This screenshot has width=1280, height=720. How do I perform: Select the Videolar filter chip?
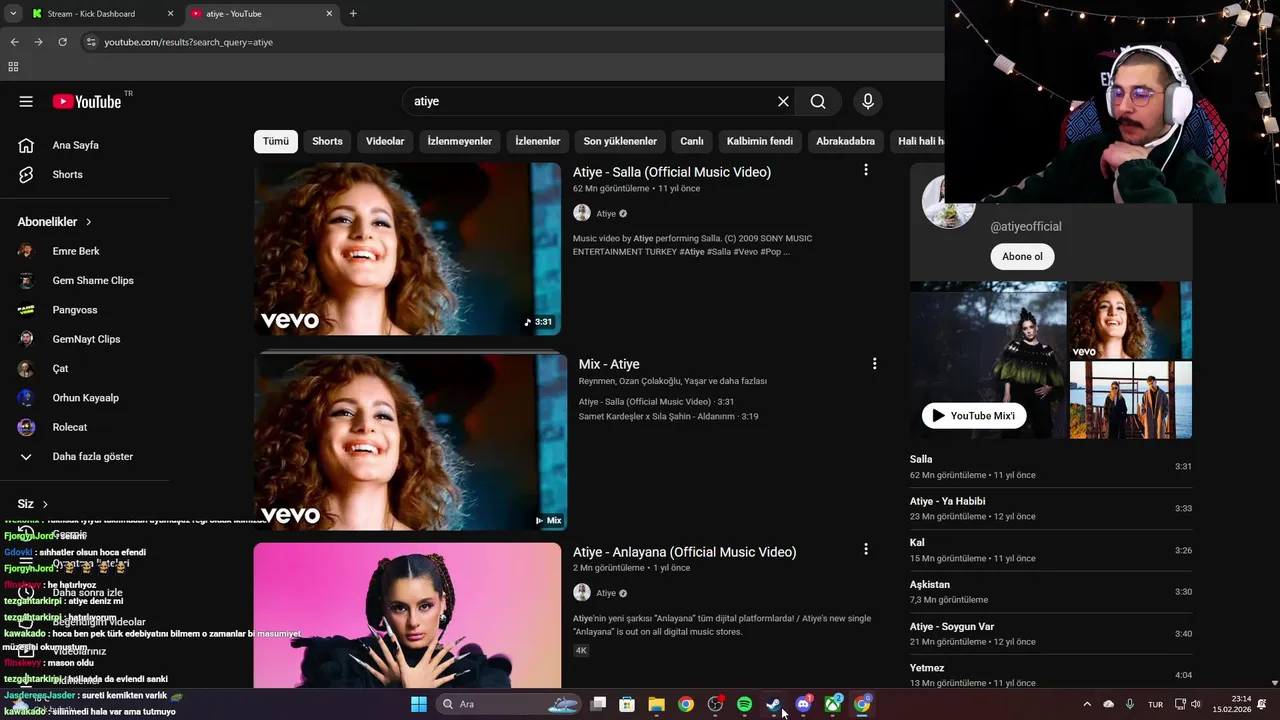pos(385,141)
